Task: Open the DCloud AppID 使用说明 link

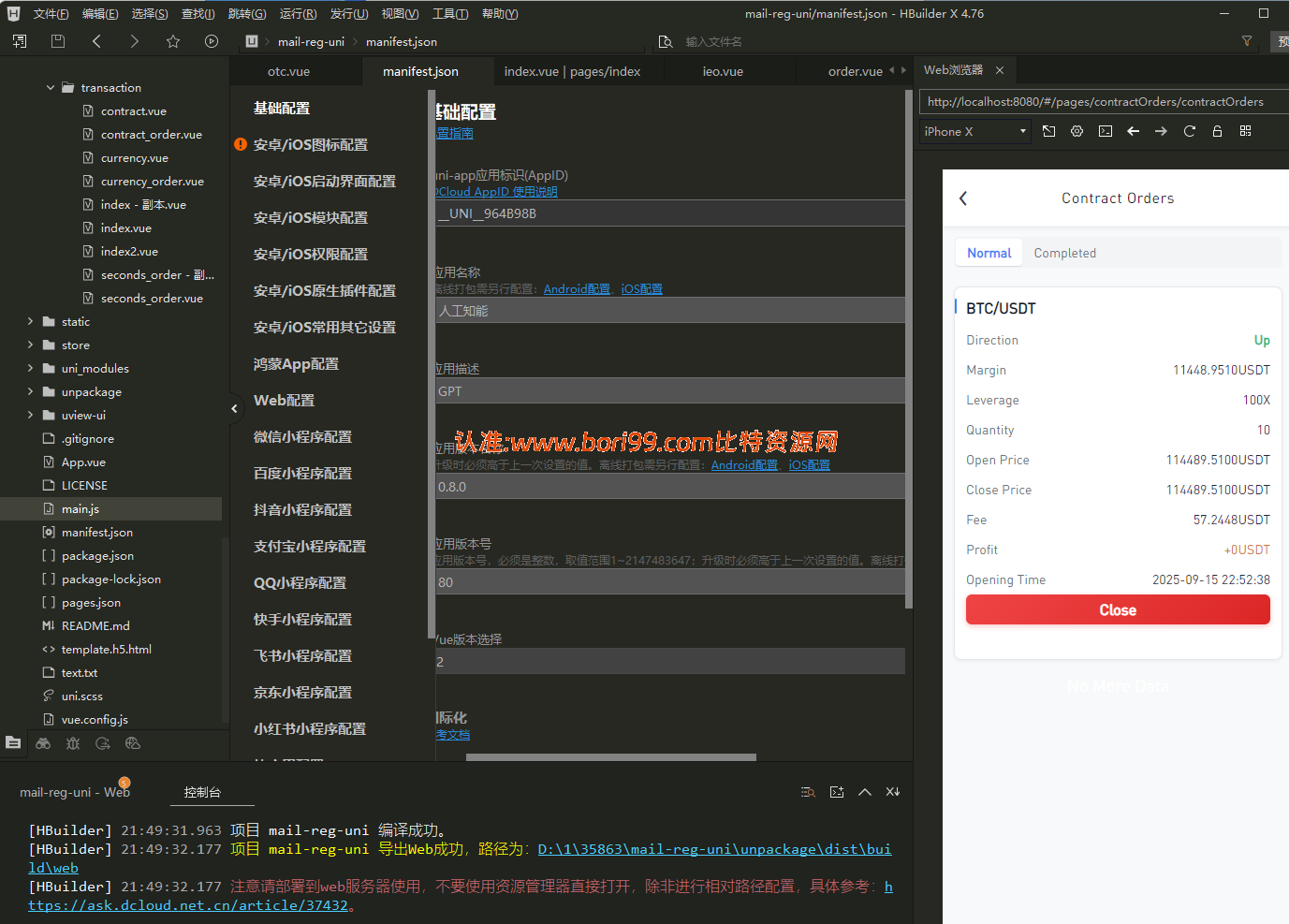Action: point(496,192)
